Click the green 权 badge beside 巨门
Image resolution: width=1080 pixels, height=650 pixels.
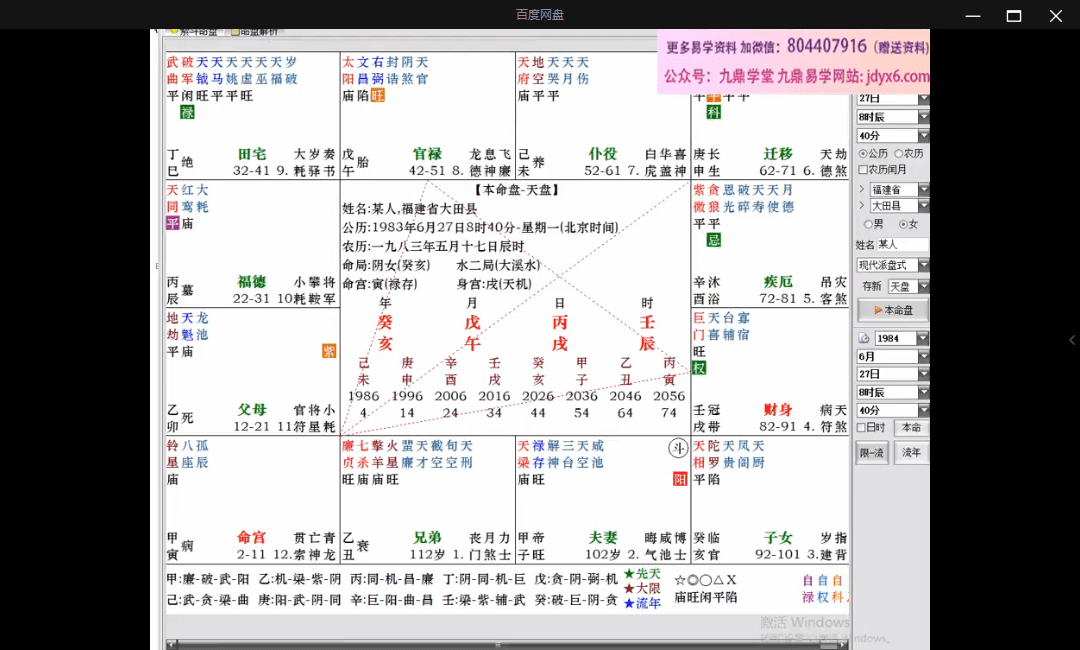pyautogui.click(x=699, y=368)
